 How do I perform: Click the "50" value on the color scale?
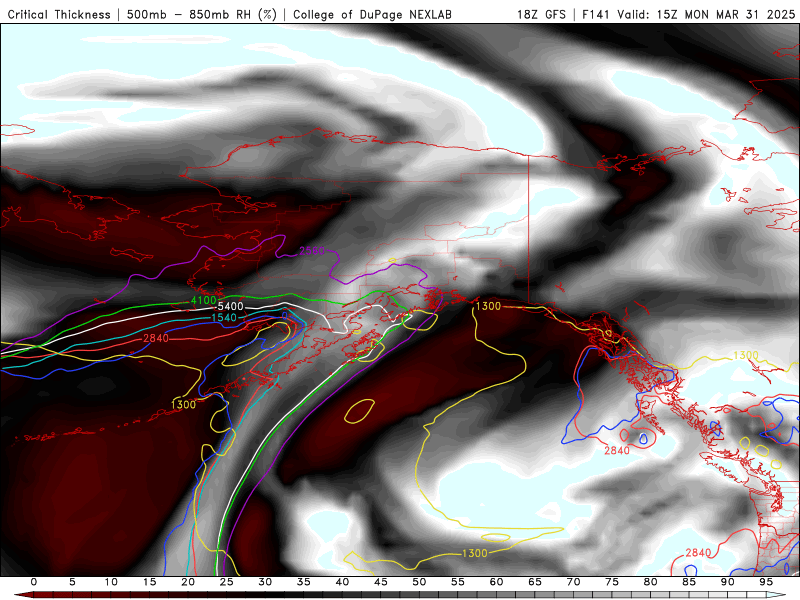(419, 582)
